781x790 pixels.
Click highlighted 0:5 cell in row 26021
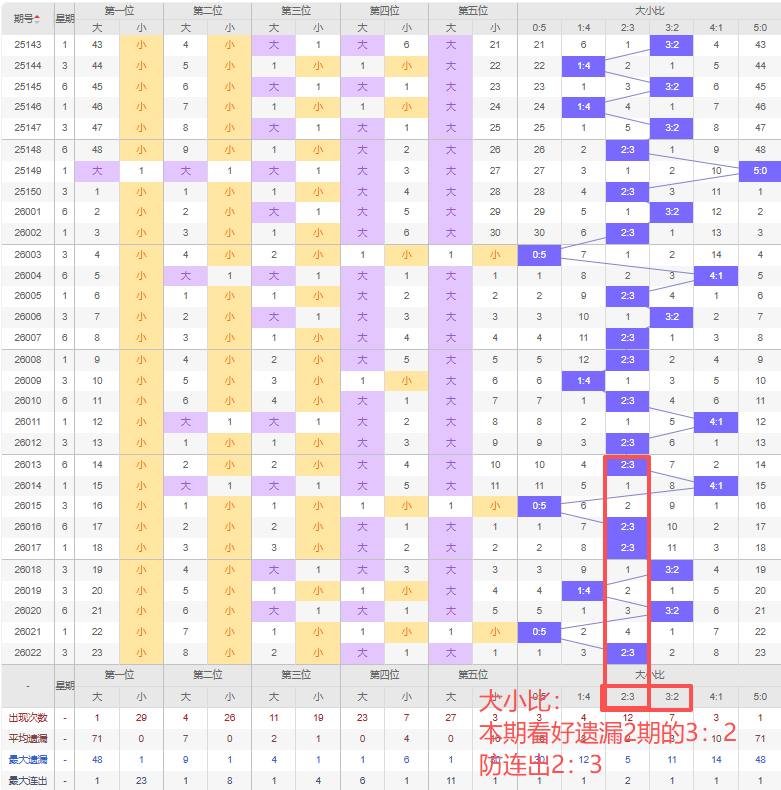click(x=539, y=632)
